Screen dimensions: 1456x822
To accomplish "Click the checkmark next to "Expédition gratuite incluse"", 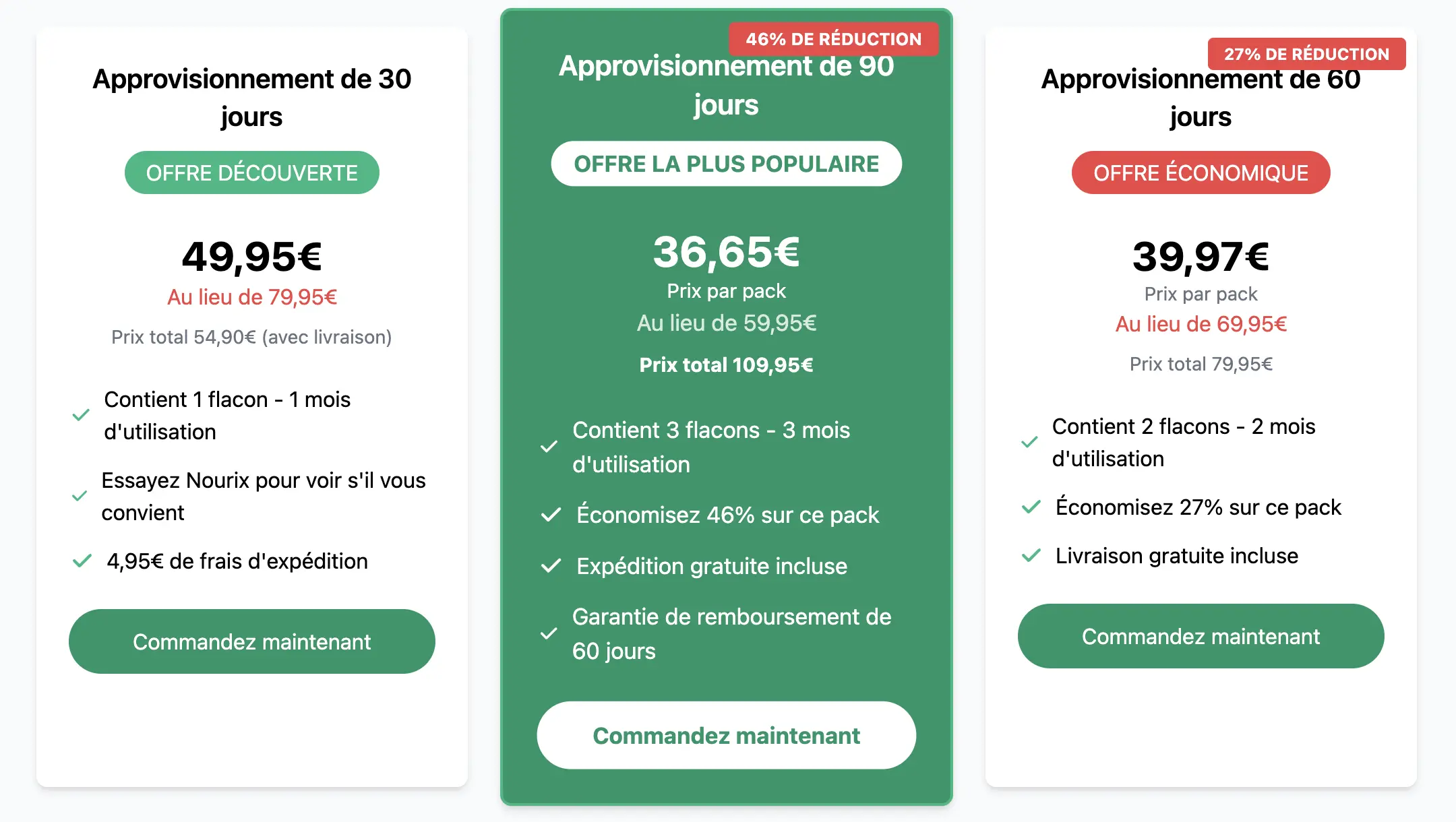I will pyautogui.click(x=551, y=567).
